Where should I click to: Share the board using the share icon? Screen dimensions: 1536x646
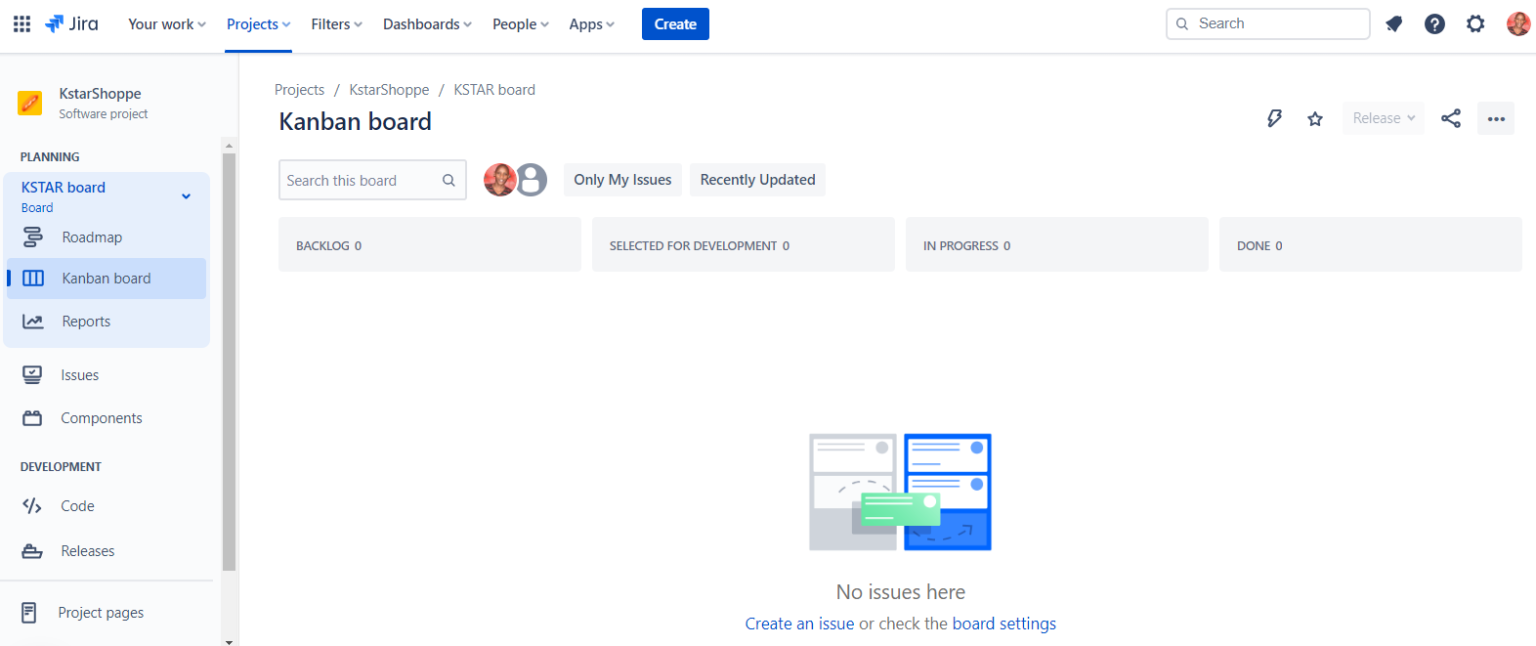1451,118
